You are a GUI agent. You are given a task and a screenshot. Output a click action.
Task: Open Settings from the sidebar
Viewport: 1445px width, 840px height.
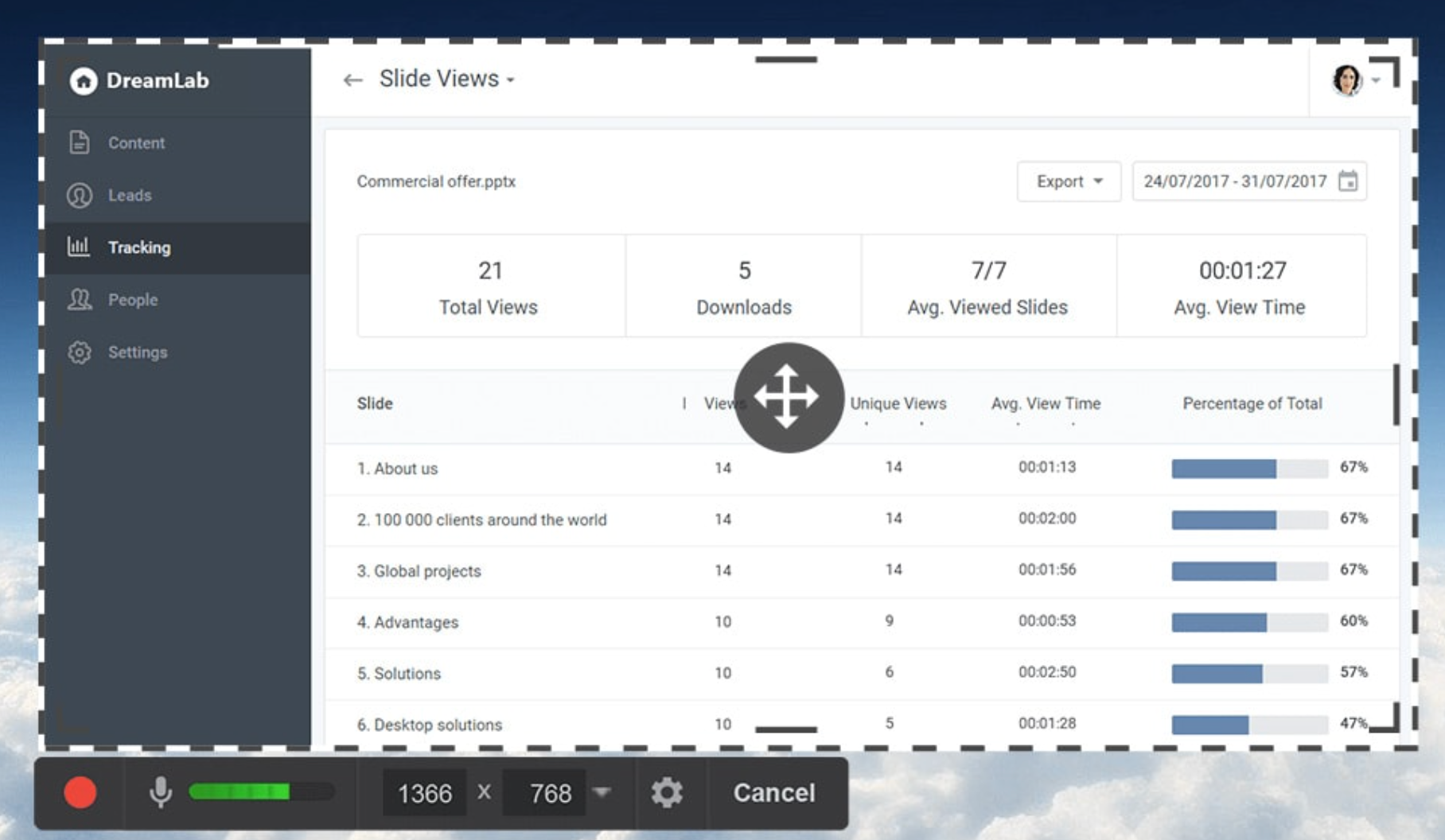click(138, 352)
